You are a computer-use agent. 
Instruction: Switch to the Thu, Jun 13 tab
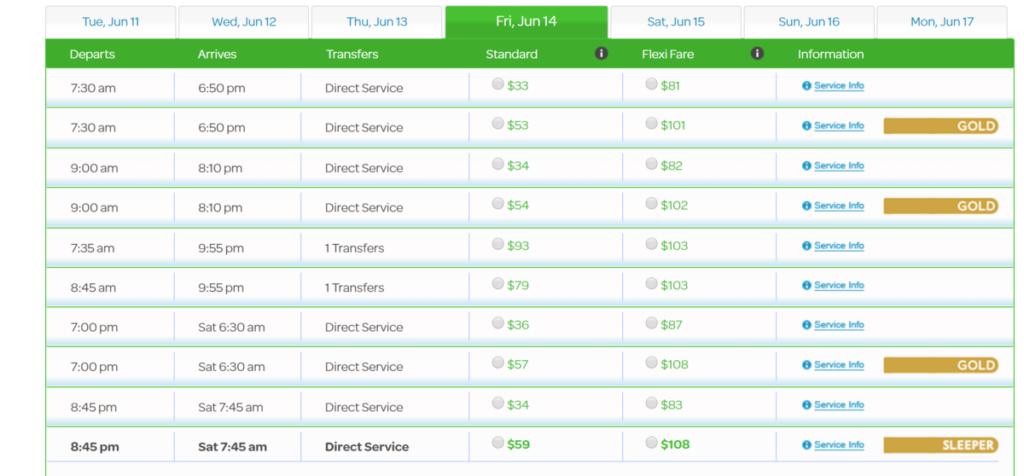pyautogui.click(x=376, y=22)
